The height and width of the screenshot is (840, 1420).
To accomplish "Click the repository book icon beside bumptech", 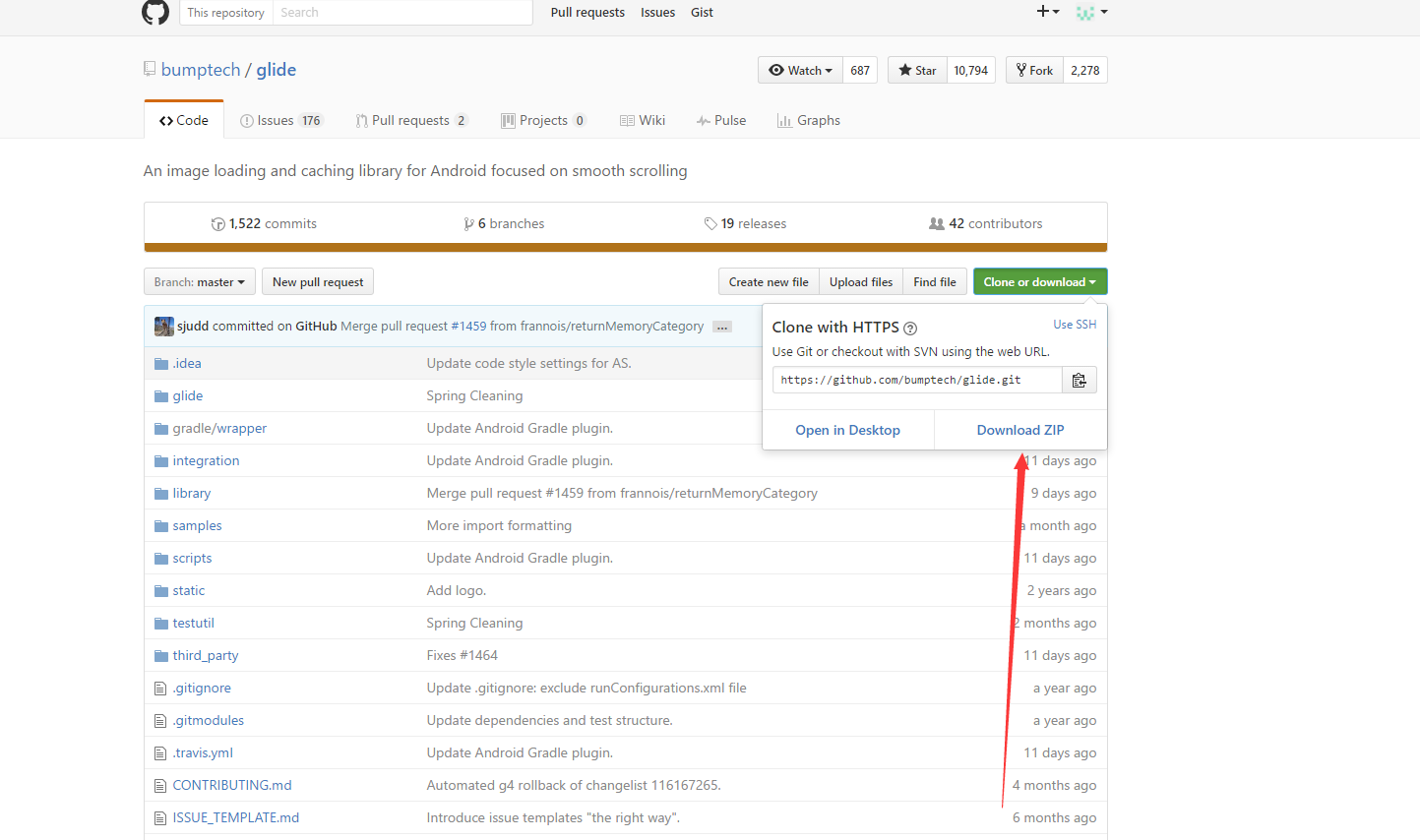I will coord(150,69).
